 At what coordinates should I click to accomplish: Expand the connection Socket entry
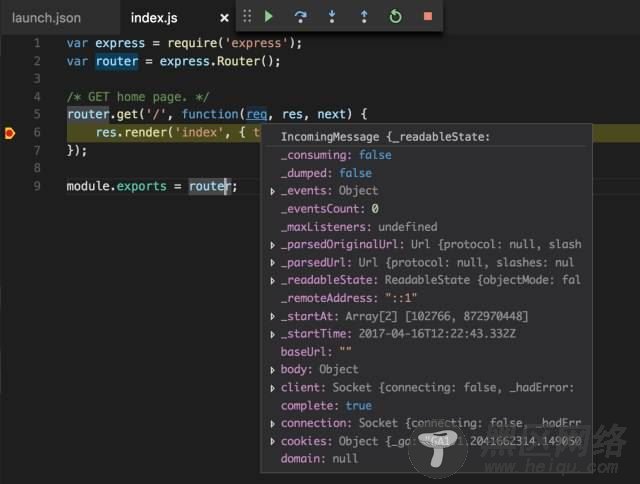272,424
